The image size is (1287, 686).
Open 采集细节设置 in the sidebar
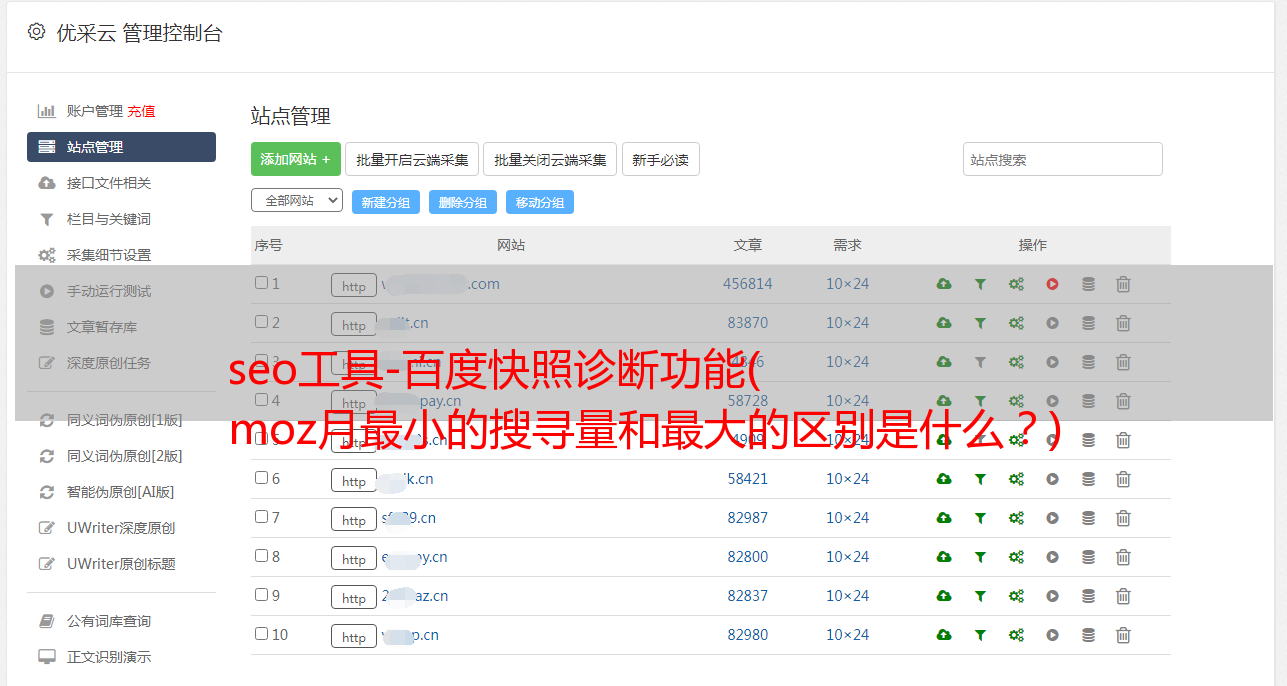(x=109, y=255)
